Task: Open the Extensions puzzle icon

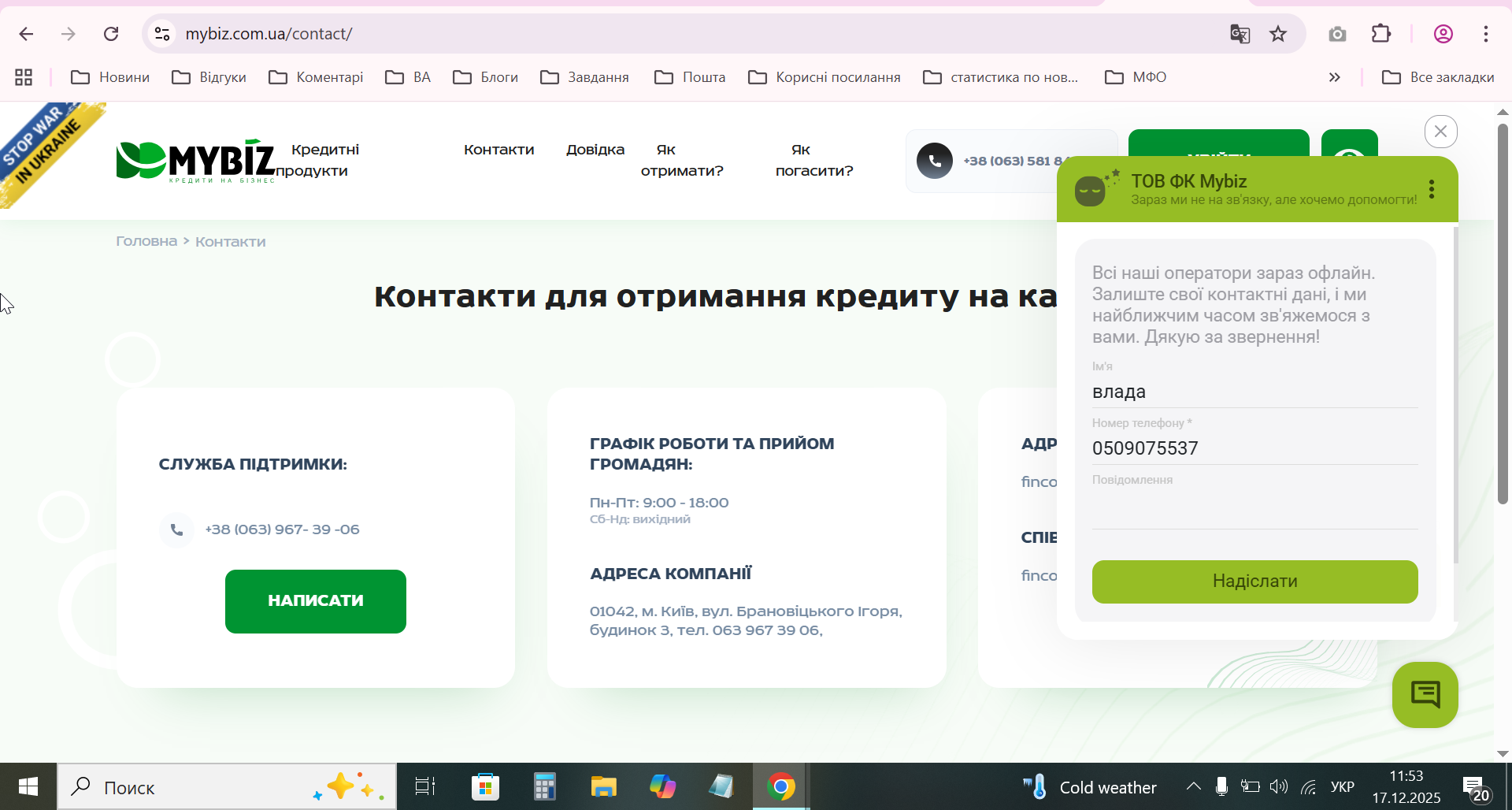Action: [1381, 34]
